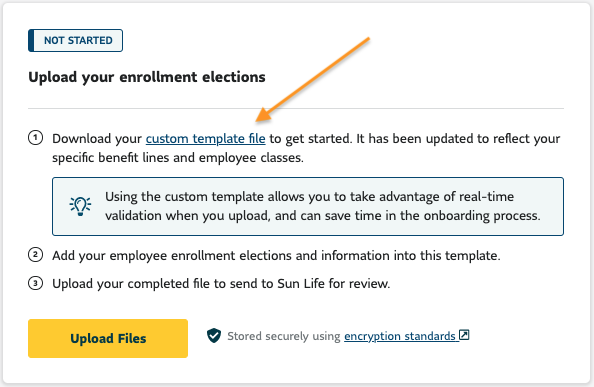Click the 'Using the custom template' tip text
The width and height of the screenshot is (594, 387).
tap(323, 206)
